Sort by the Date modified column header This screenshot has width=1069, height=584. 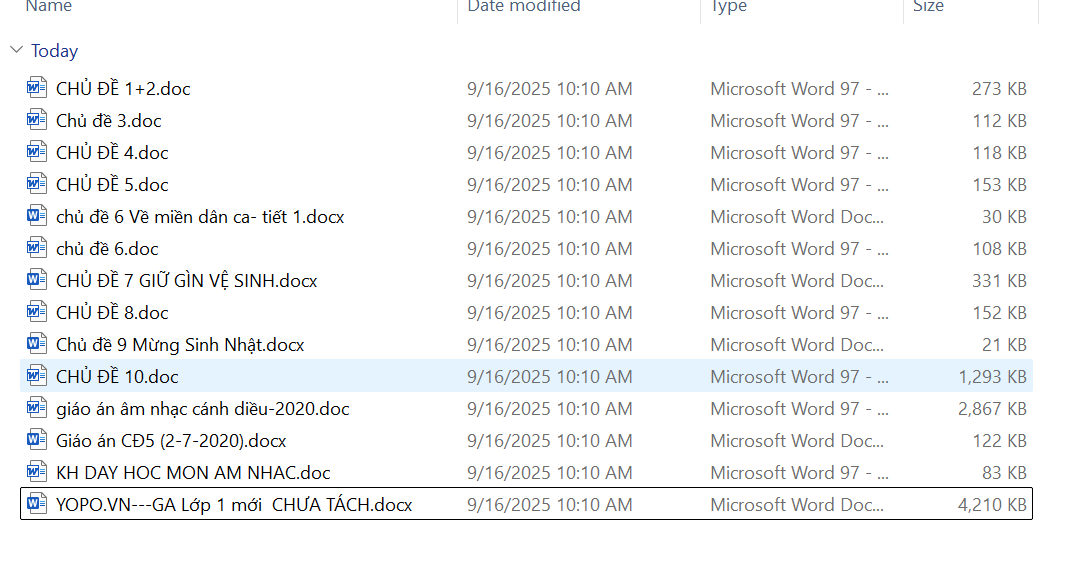click(523, 7)
